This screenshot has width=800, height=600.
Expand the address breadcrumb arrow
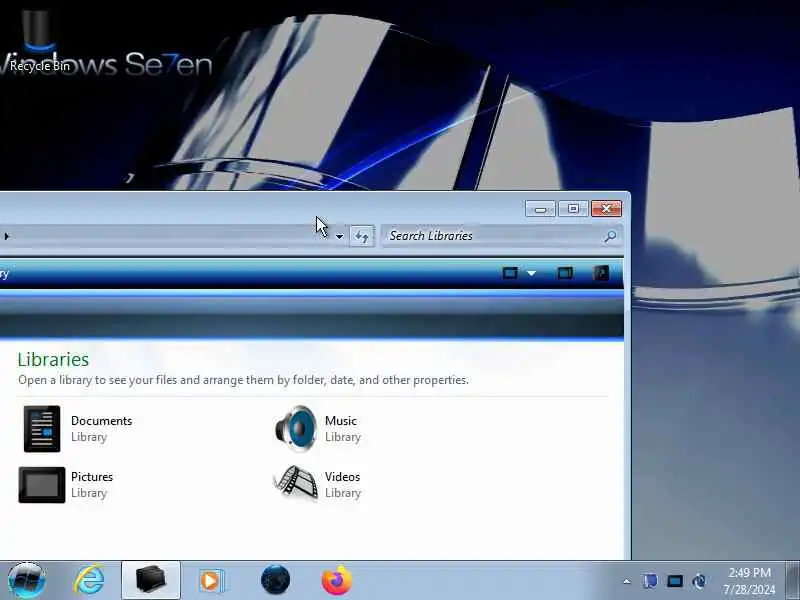[6, 236]
